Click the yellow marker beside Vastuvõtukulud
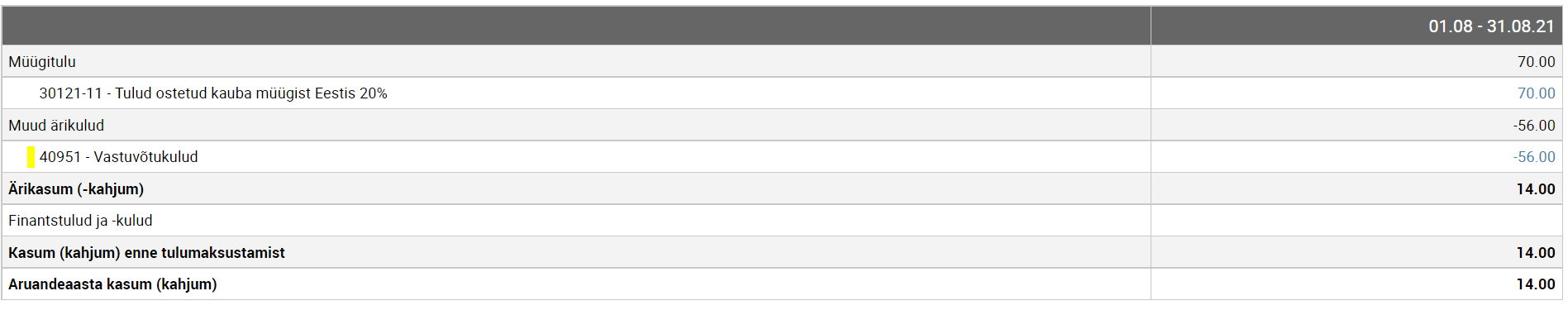 point(31,157)
